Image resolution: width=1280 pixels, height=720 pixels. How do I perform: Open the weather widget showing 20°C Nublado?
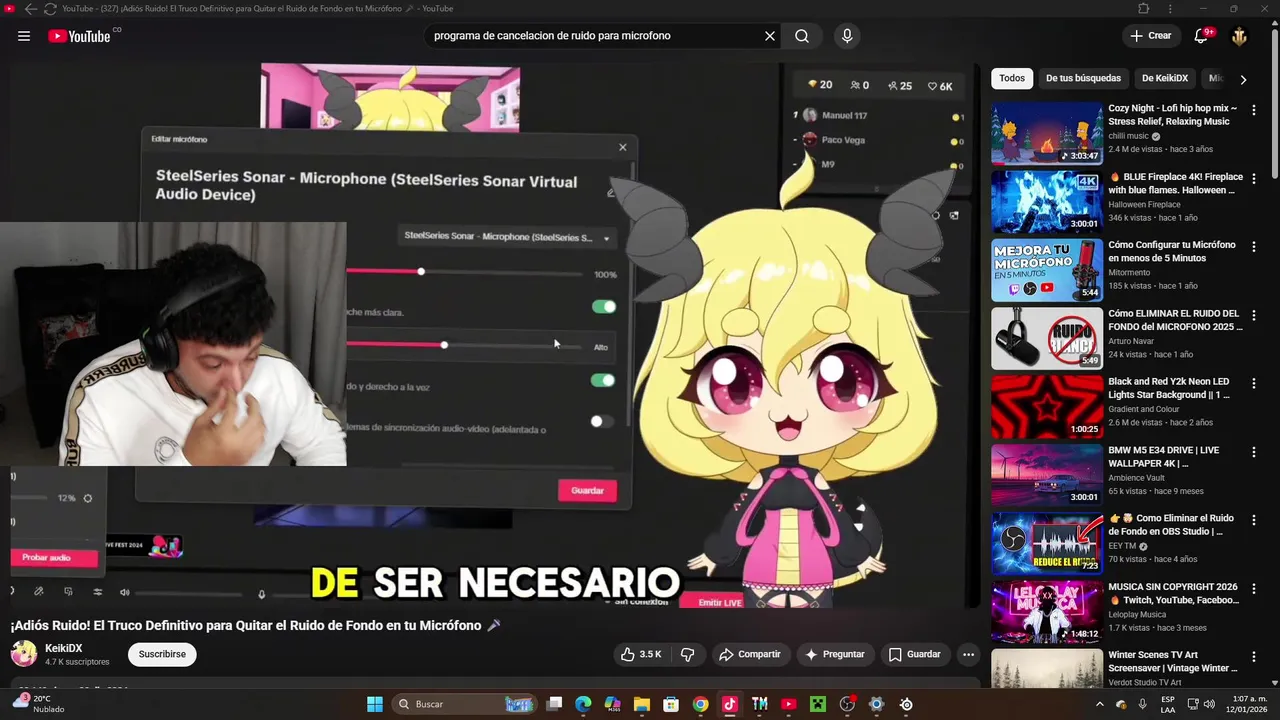40,704
